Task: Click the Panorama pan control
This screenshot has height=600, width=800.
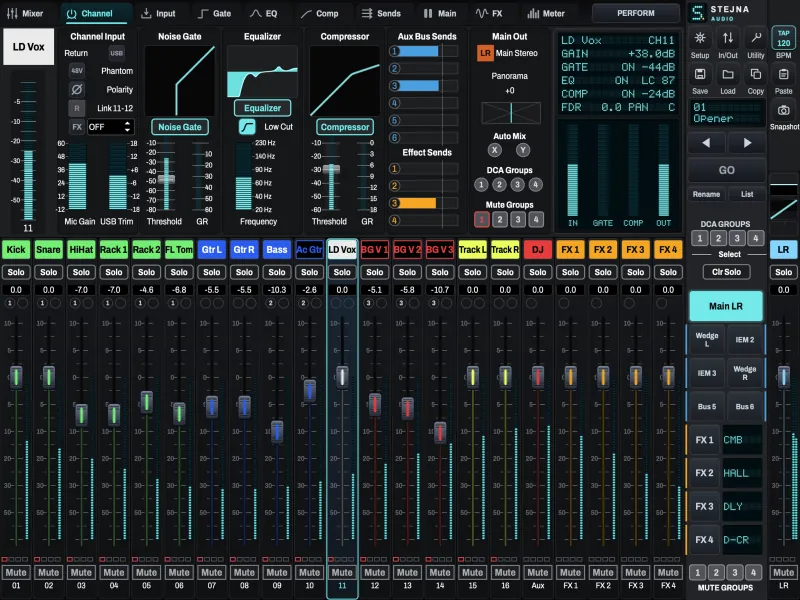Action: point(511,113)
